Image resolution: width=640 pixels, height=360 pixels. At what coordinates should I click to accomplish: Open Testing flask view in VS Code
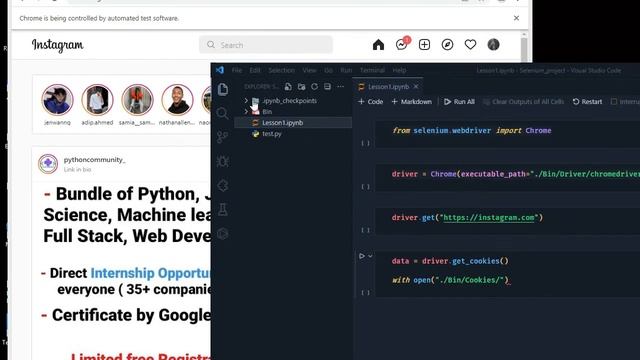tap(223, 209)
